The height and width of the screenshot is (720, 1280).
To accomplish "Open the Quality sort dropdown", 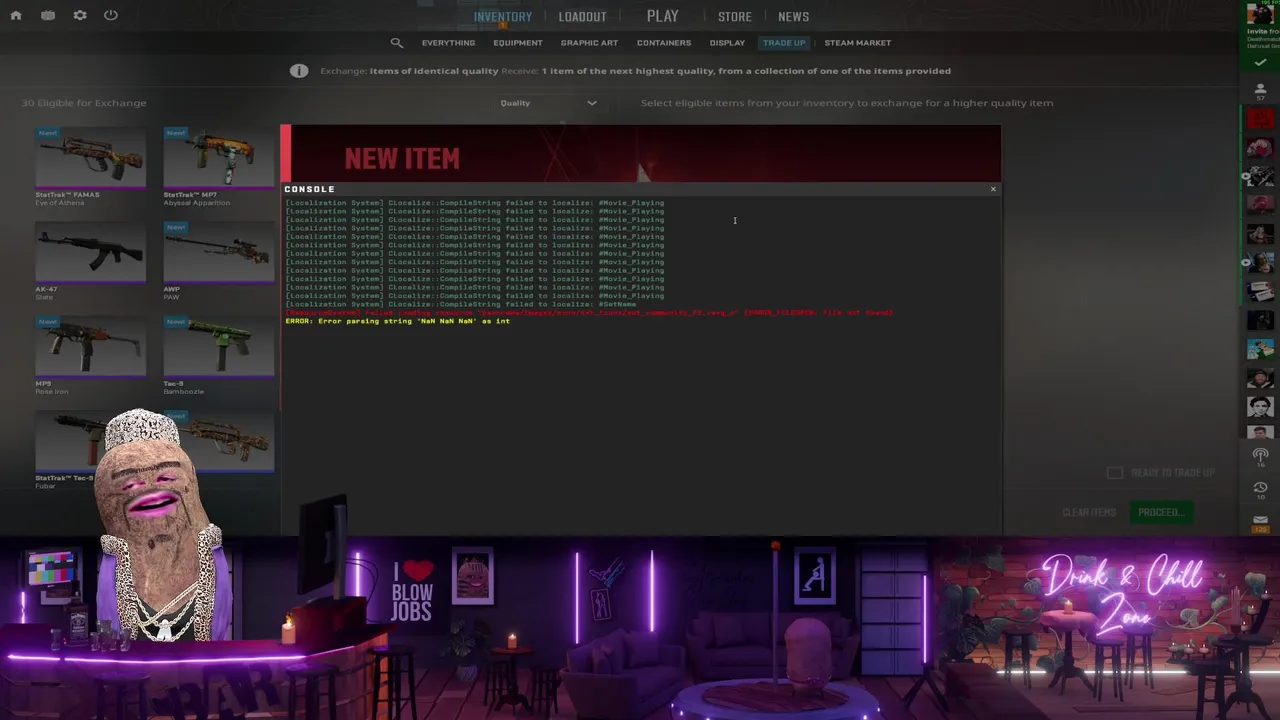I will point(549,103).
